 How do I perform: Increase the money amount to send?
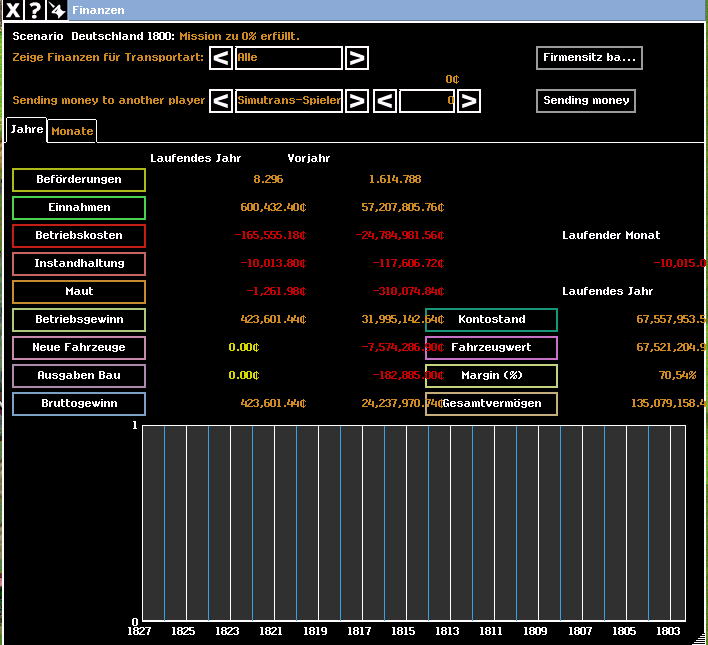(x=469, y=101)
